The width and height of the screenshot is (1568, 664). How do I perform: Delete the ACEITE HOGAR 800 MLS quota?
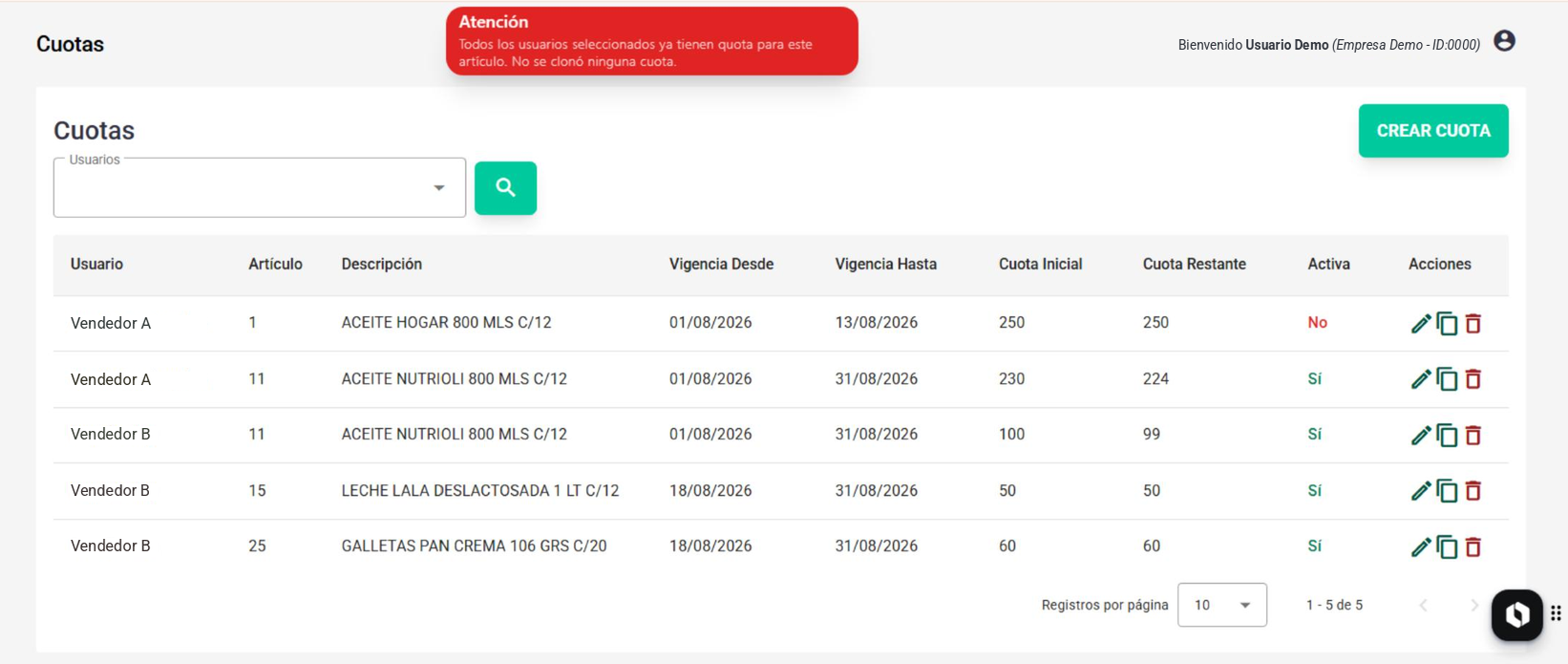click(1473, 324)
